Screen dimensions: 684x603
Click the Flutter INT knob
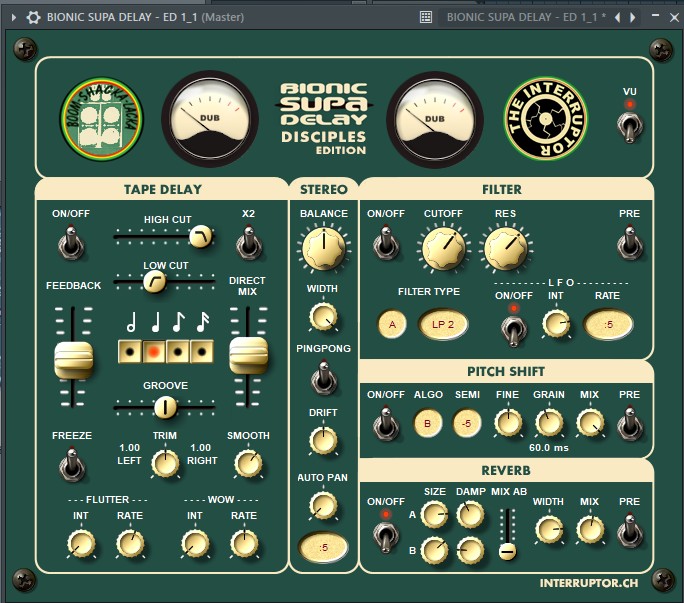coord(81,544)
